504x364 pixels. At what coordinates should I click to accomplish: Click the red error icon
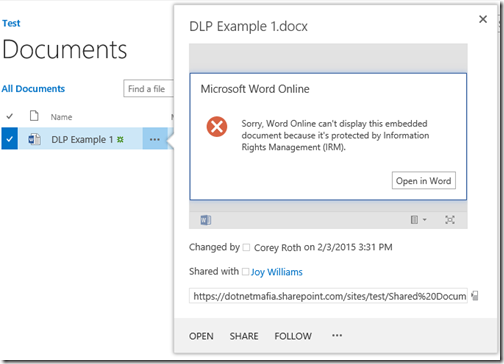(x=217, y=127)
